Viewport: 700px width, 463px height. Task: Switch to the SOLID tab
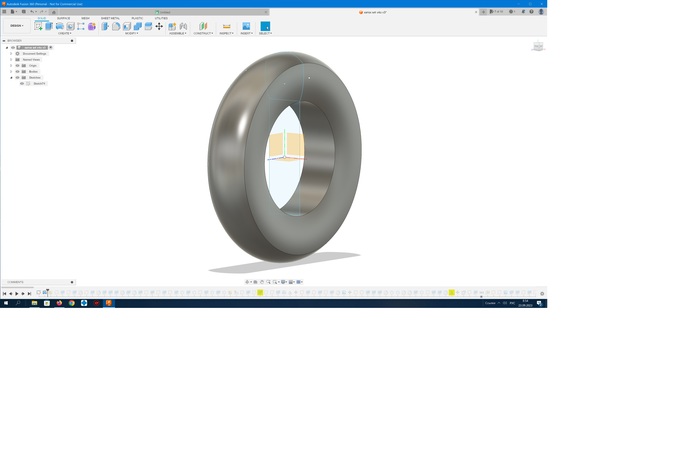[x=42, y=18]
